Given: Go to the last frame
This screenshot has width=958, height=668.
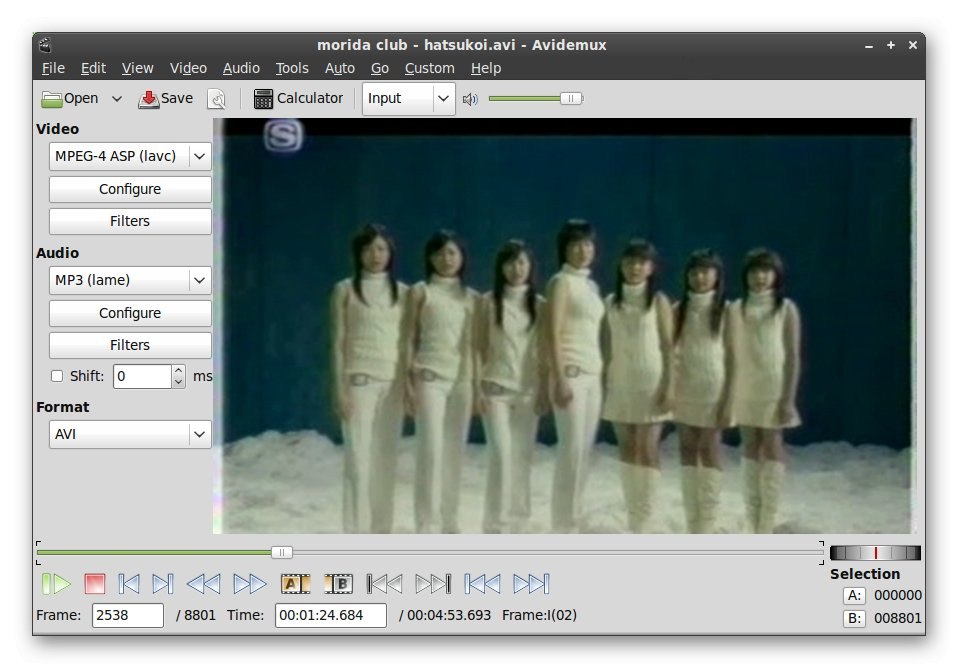Looking at the screenshot, I should [x=531, y=584].
